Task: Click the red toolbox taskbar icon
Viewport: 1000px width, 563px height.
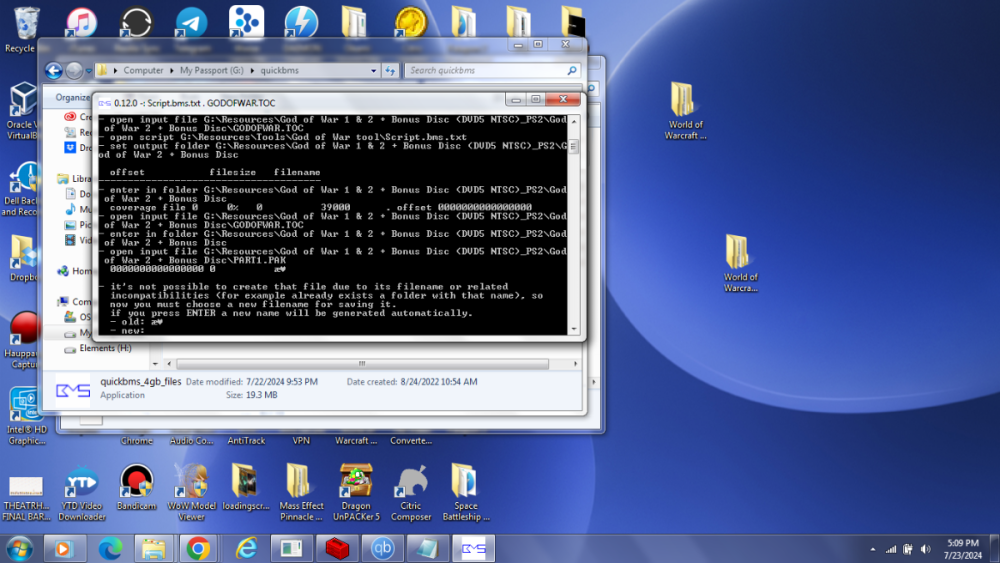Action: tap(337, 548)
